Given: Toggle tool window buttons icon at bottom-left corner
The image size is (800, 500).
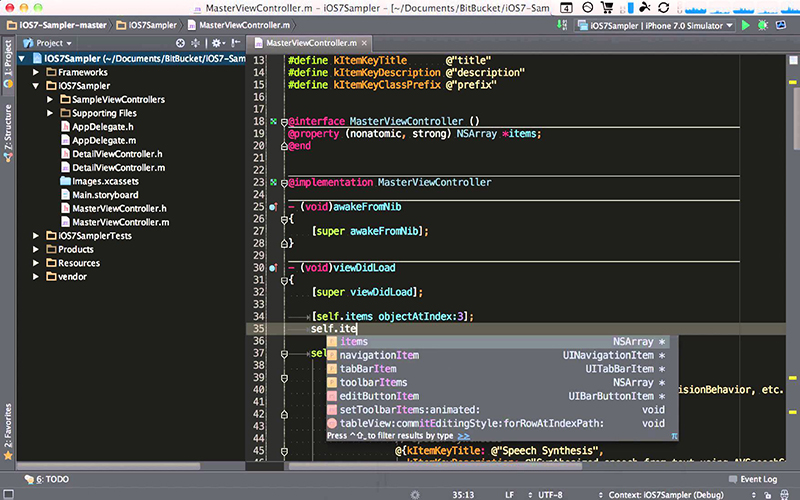Looking at the screenshot, I should pos(9,494).
